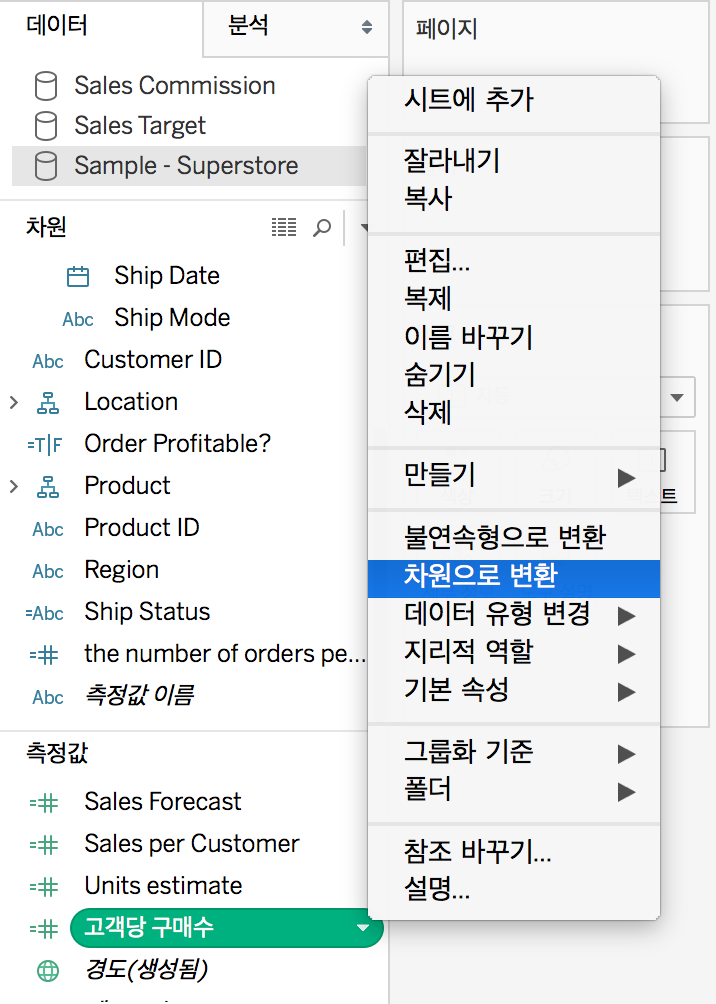Click the =T|F boolean icon beside Order Profitable?

coord(45,444)
